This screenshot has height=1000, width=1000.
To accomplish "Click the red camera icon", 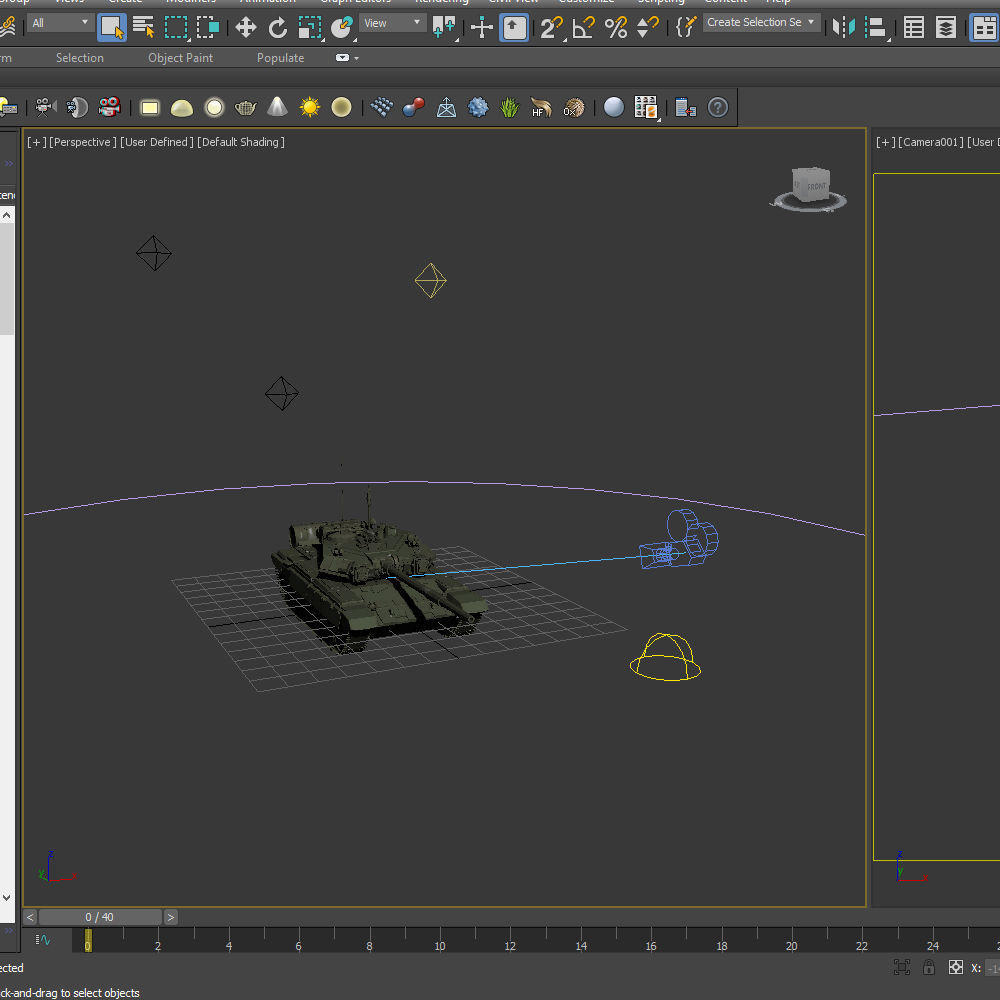I will pyautogui.click(x=110, y=107).
